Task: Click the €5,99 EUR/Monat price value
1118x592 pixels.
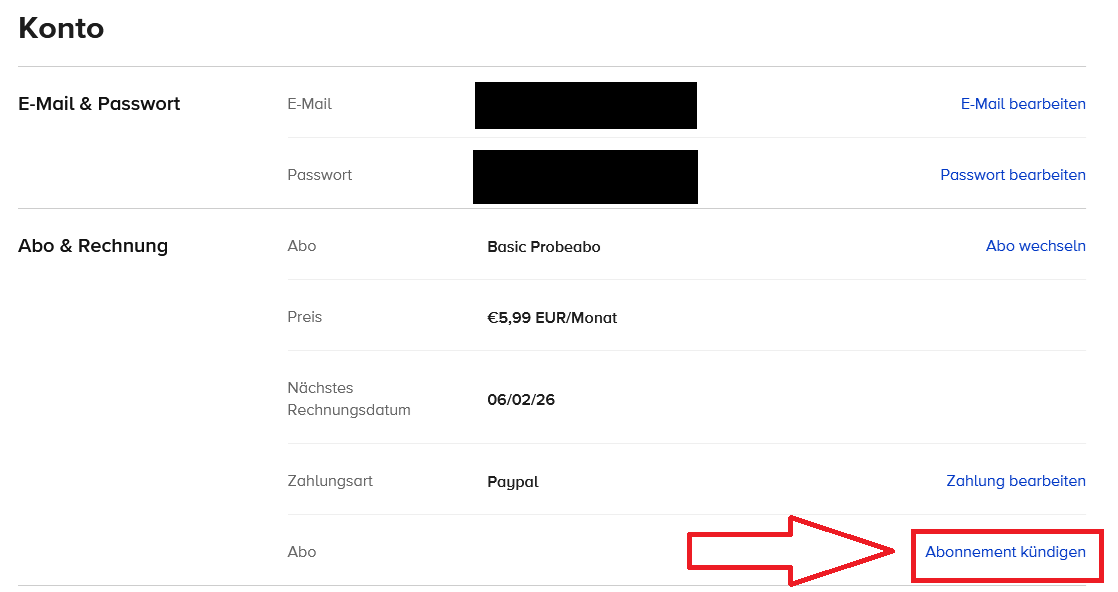Action: (x=552, y=318)
